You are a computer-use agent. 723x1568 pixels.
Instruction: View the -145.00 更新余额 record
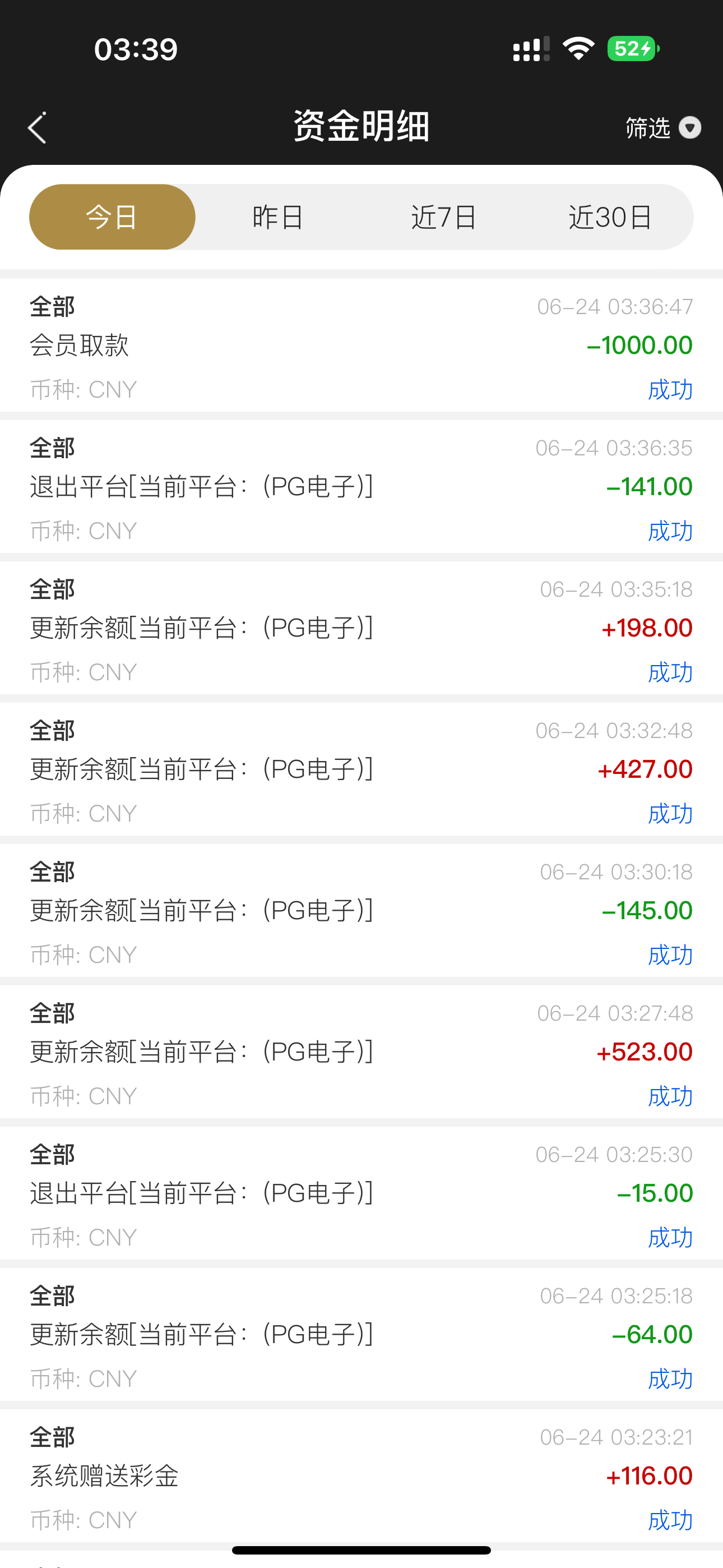[361, 911]
